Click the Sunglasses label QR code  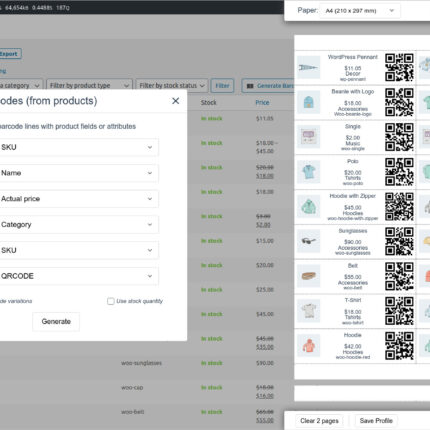399,241
